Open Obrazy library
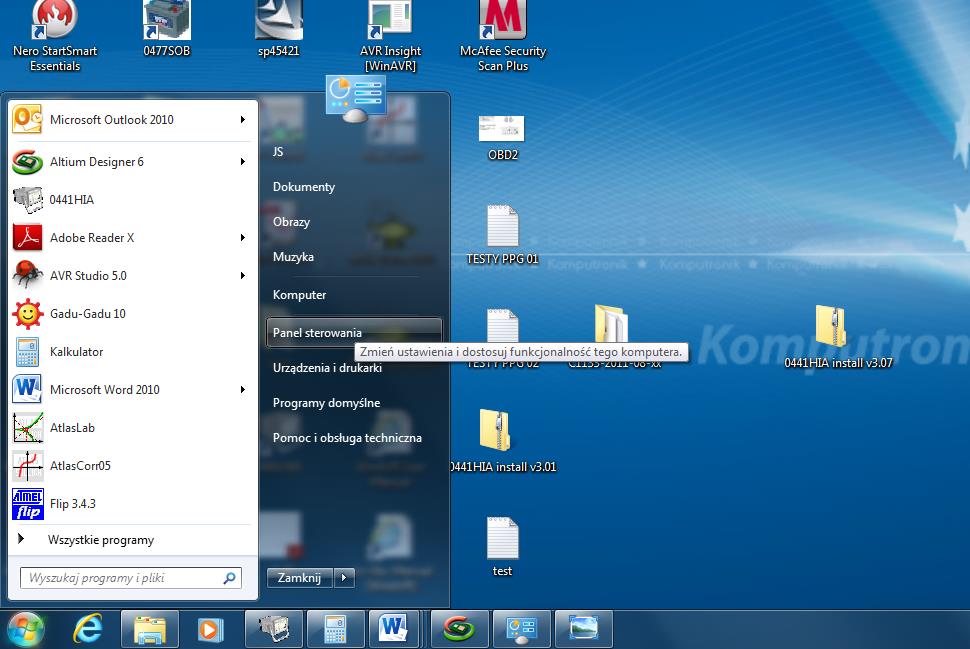Screen dimensions: 970x649 coord(354,221)
